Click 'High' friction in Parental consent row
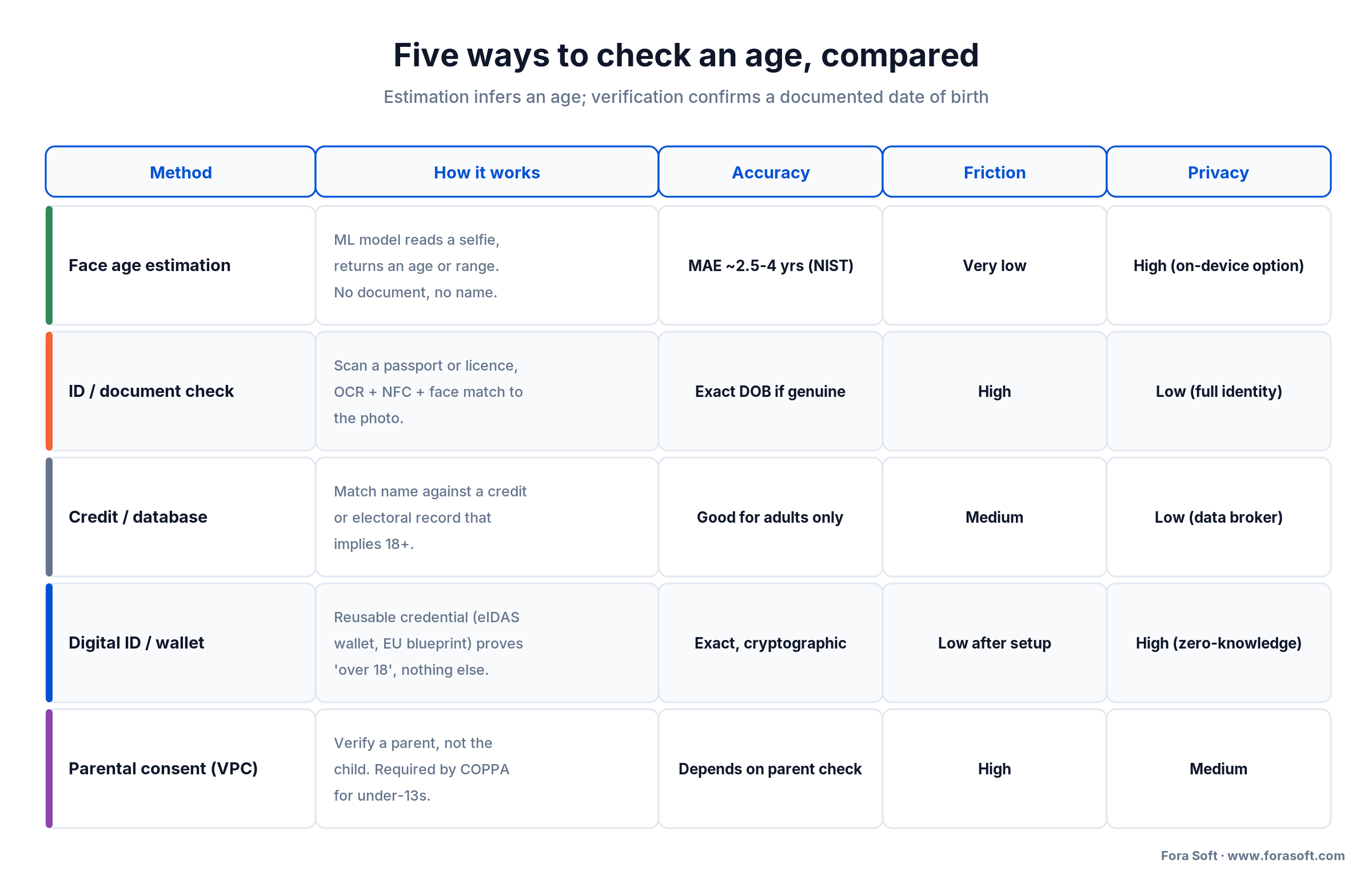Viewport: 1372px width, 883px height. click(994, 769)
